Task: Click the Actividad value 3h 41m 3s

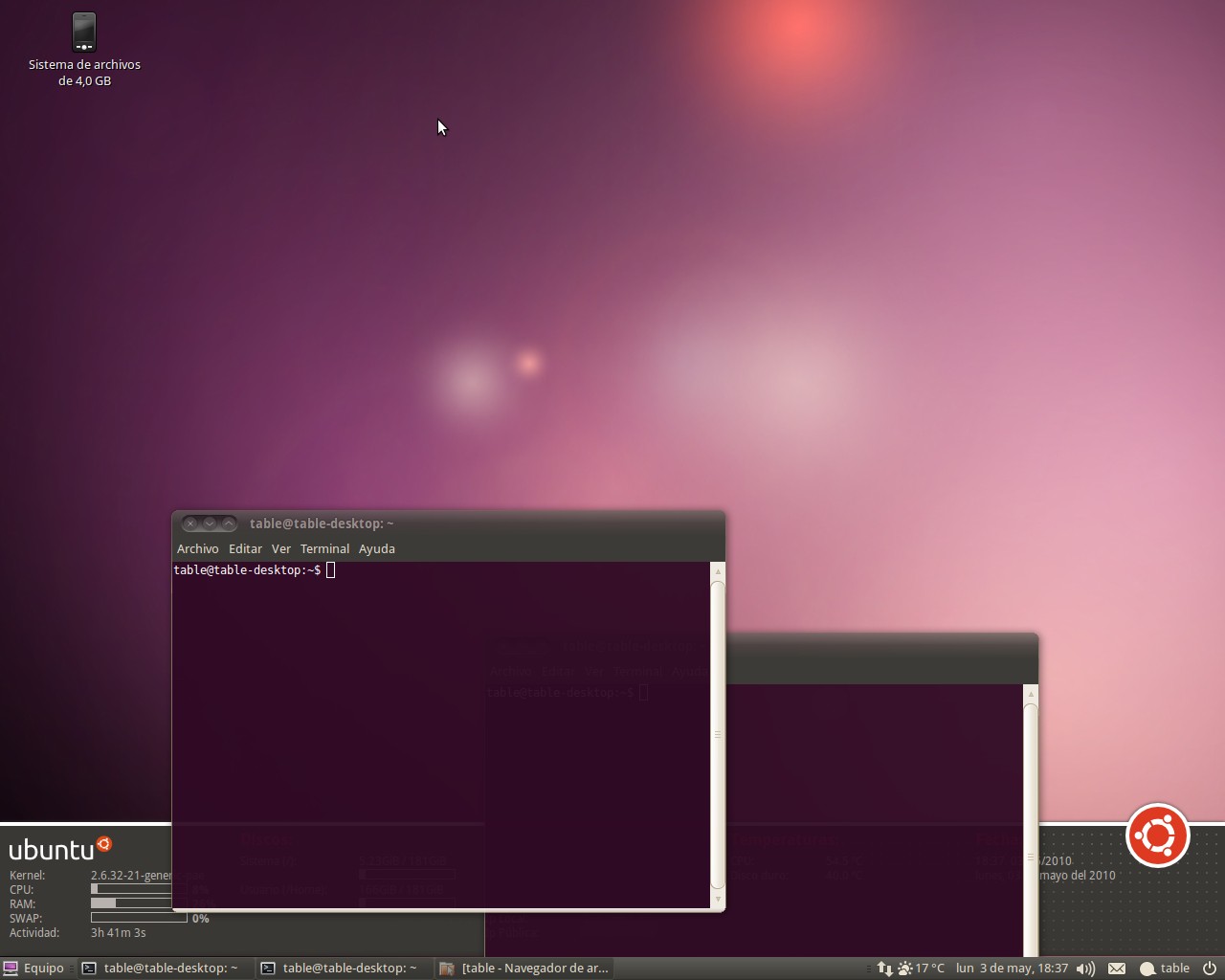Action: coord(118,932)
